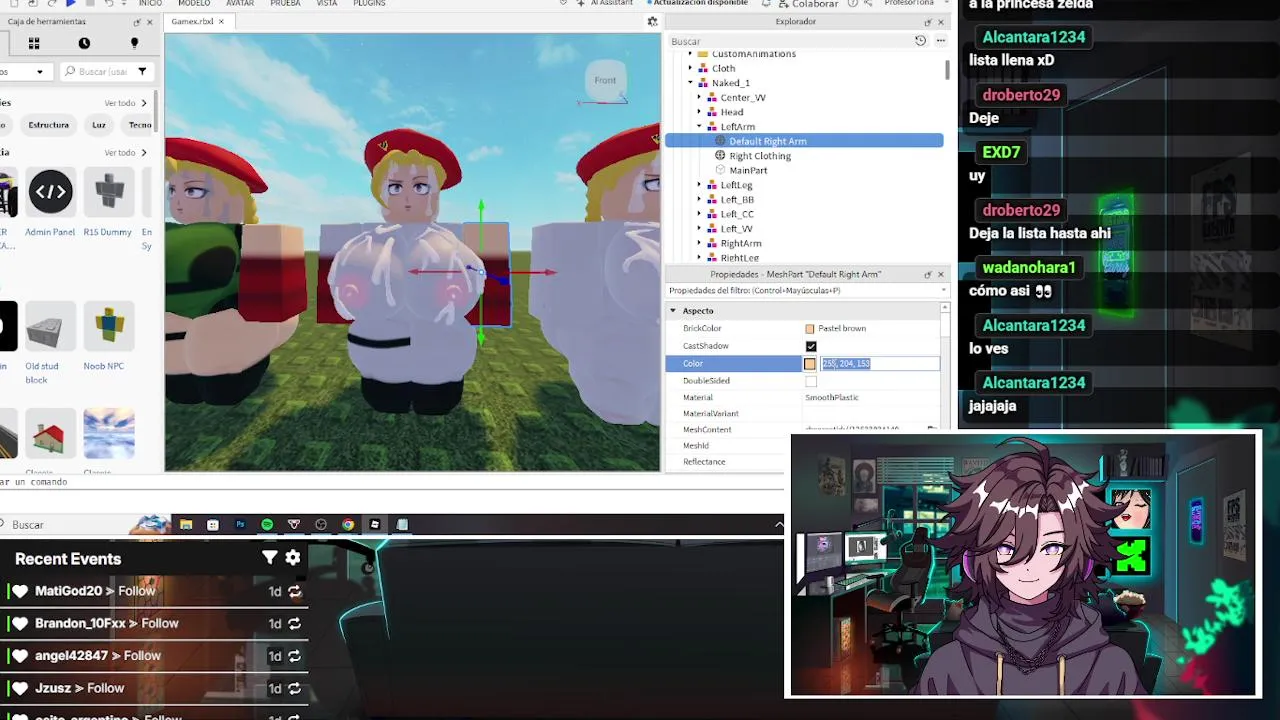Replay the Jzusz follow event
The image size is (1280, 720).
tap(294, 688)
